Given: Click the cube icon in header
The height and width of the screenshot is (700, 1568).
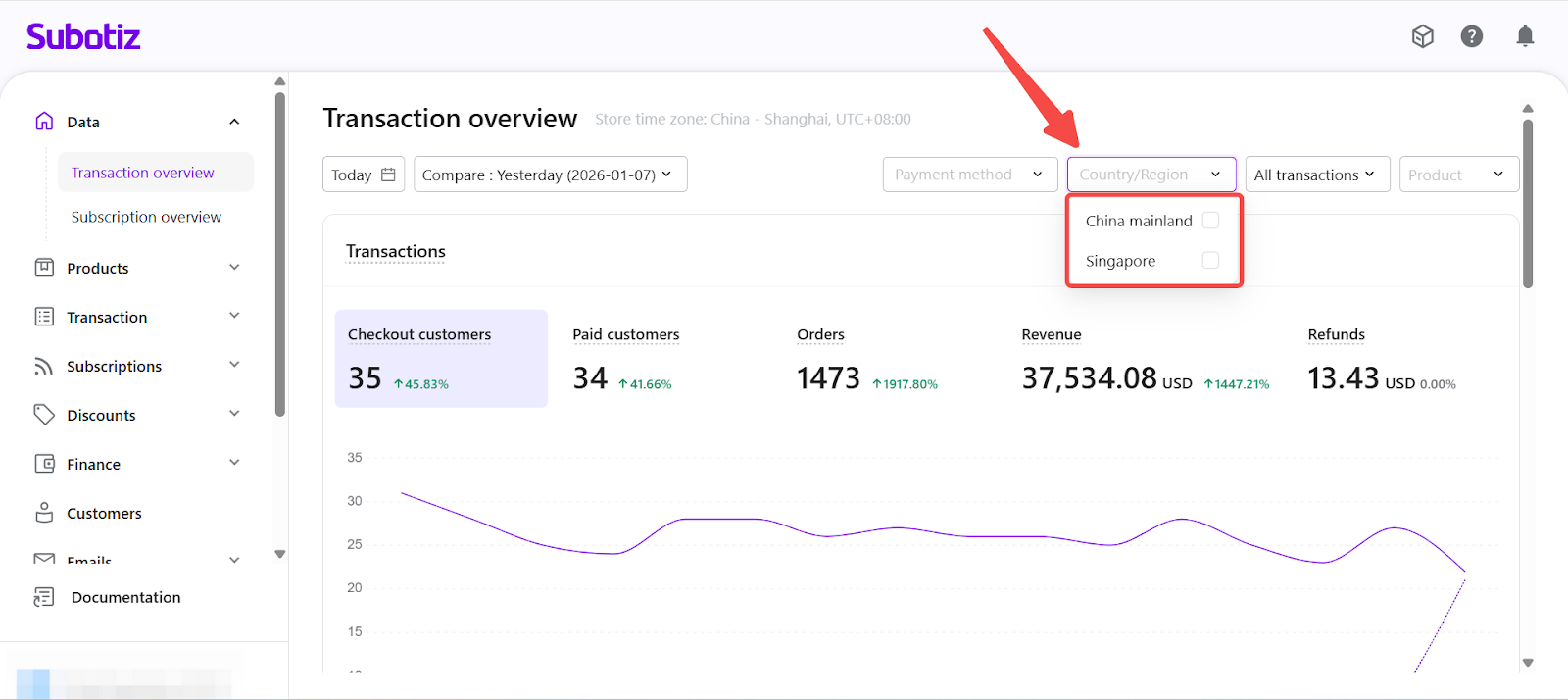Looking at the screenshot, I should coord(1422,36).
